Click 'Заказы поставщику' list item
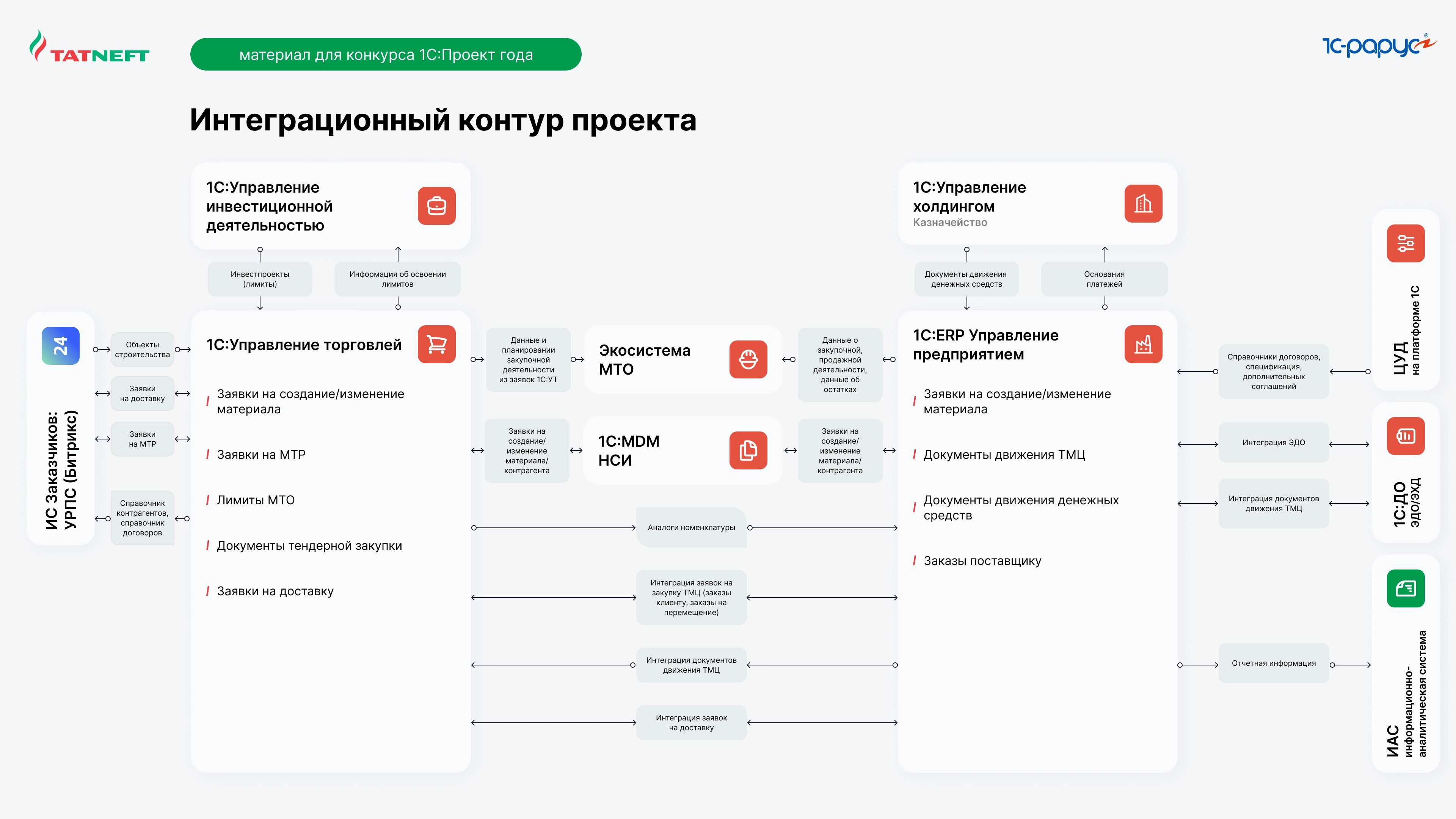This screenshot has height=819, width=1456. click(982, 561)
